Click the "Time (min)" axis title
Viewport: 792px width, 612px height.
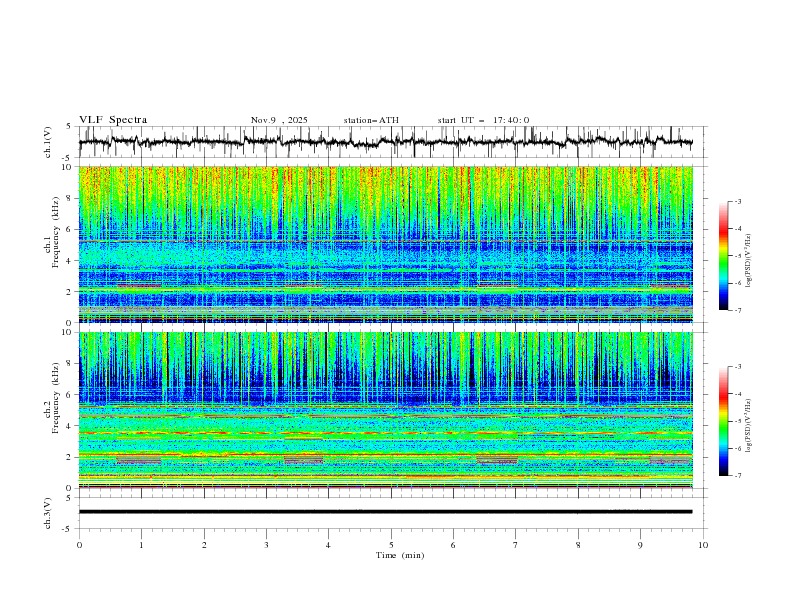[x=400, y=555]
